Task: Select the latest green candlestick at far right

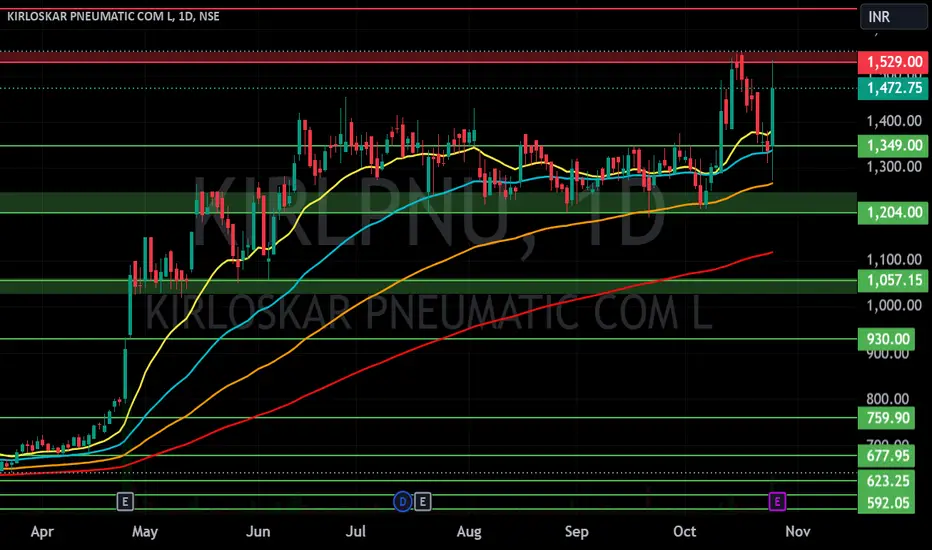Action: click(x=772, y=118)
